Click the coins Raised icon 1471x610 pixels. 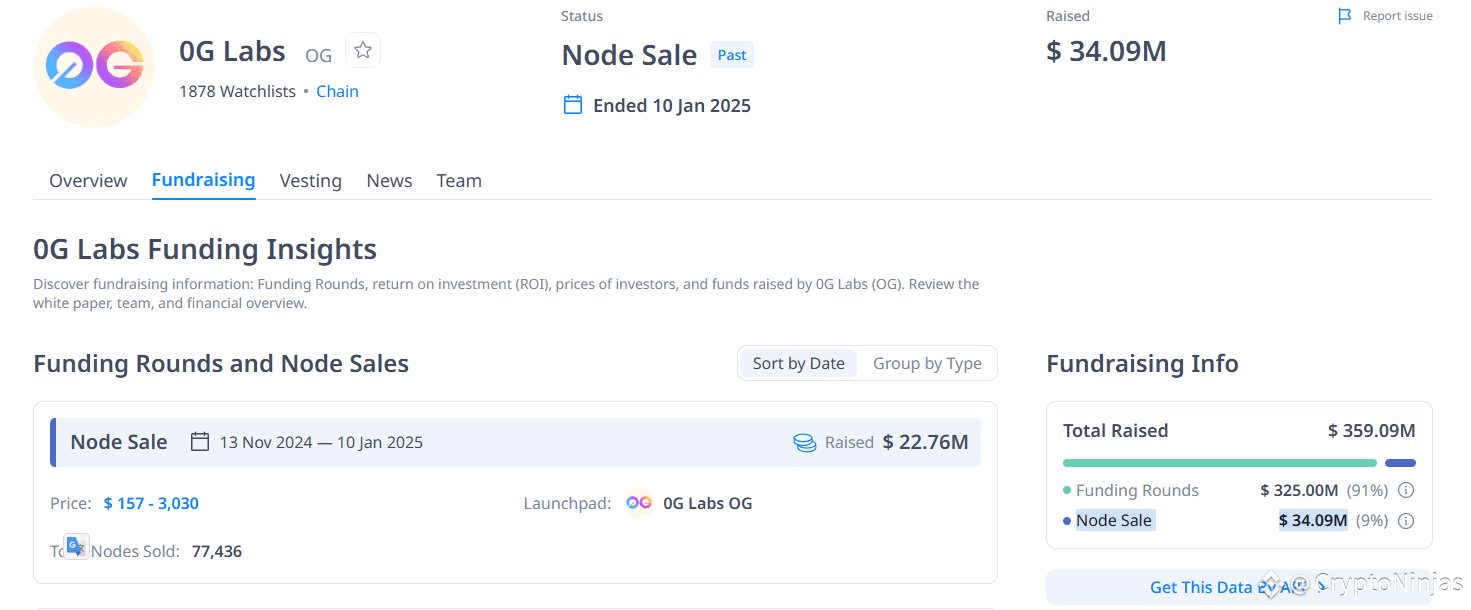tap(805, 442)
